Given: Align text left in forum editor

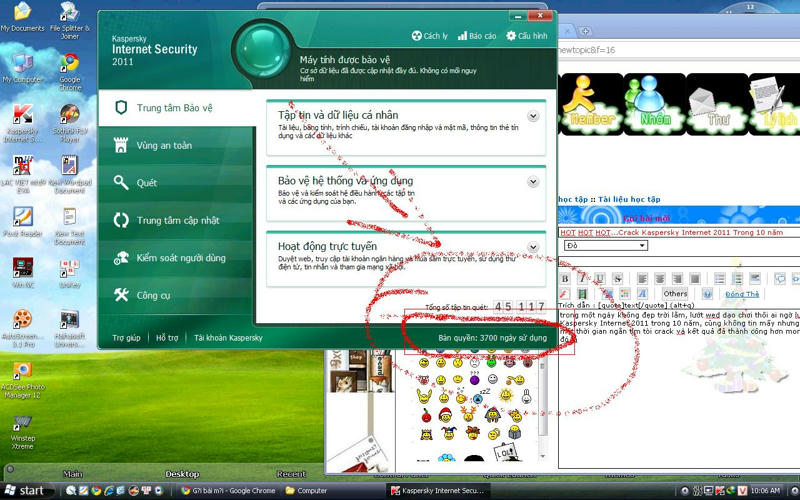Looking at the screenshot, I should coord(642,279).
